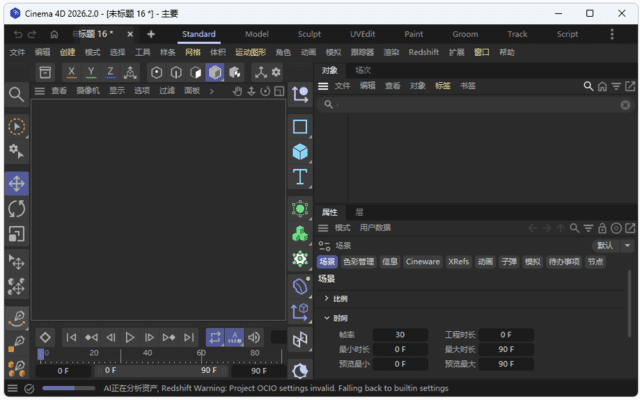
Task: Switch to the Sculpt layout tab
Action: (309, 34)
